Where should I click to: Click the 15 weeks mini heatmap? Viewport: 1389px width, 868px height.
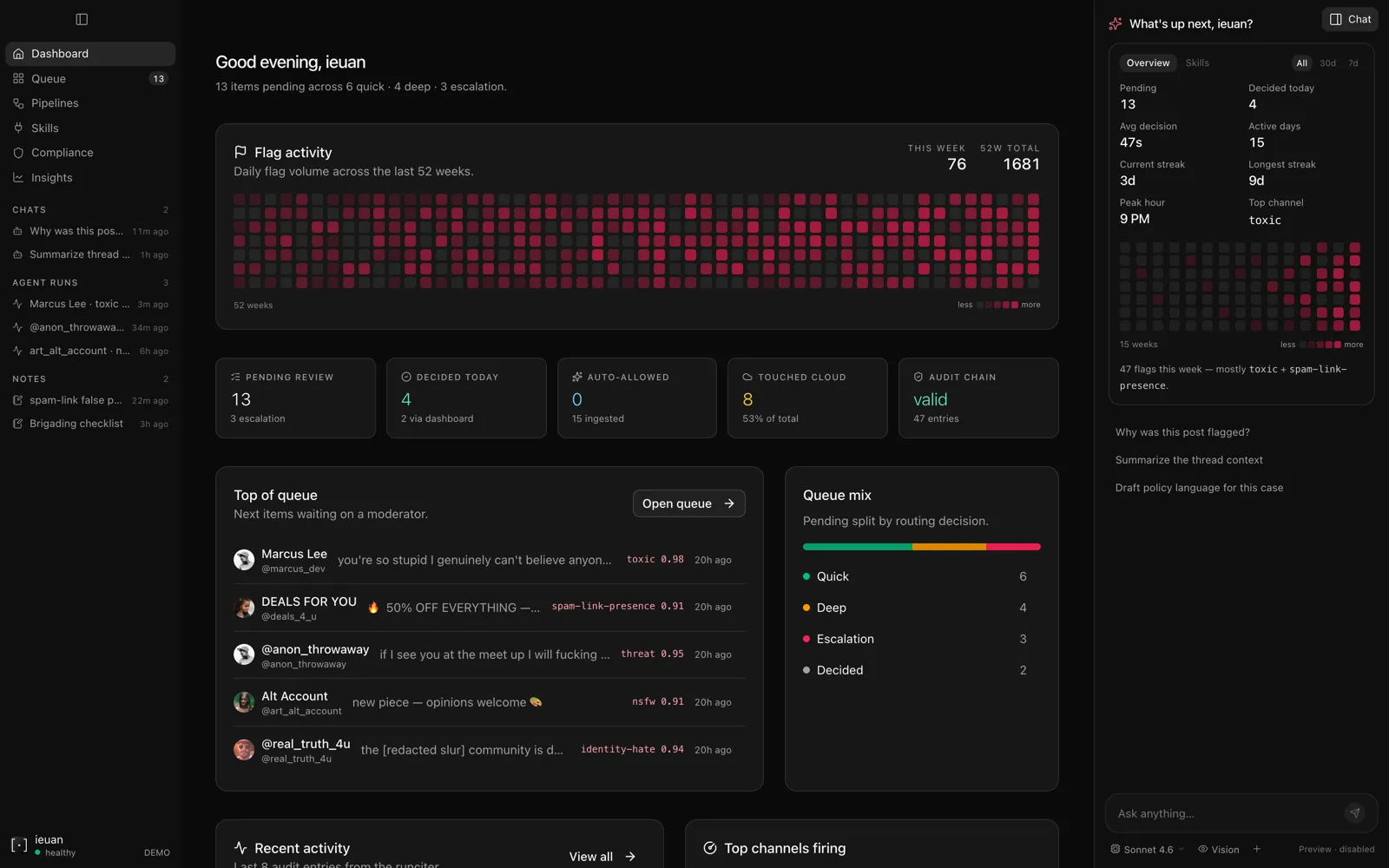(1240, 287)
